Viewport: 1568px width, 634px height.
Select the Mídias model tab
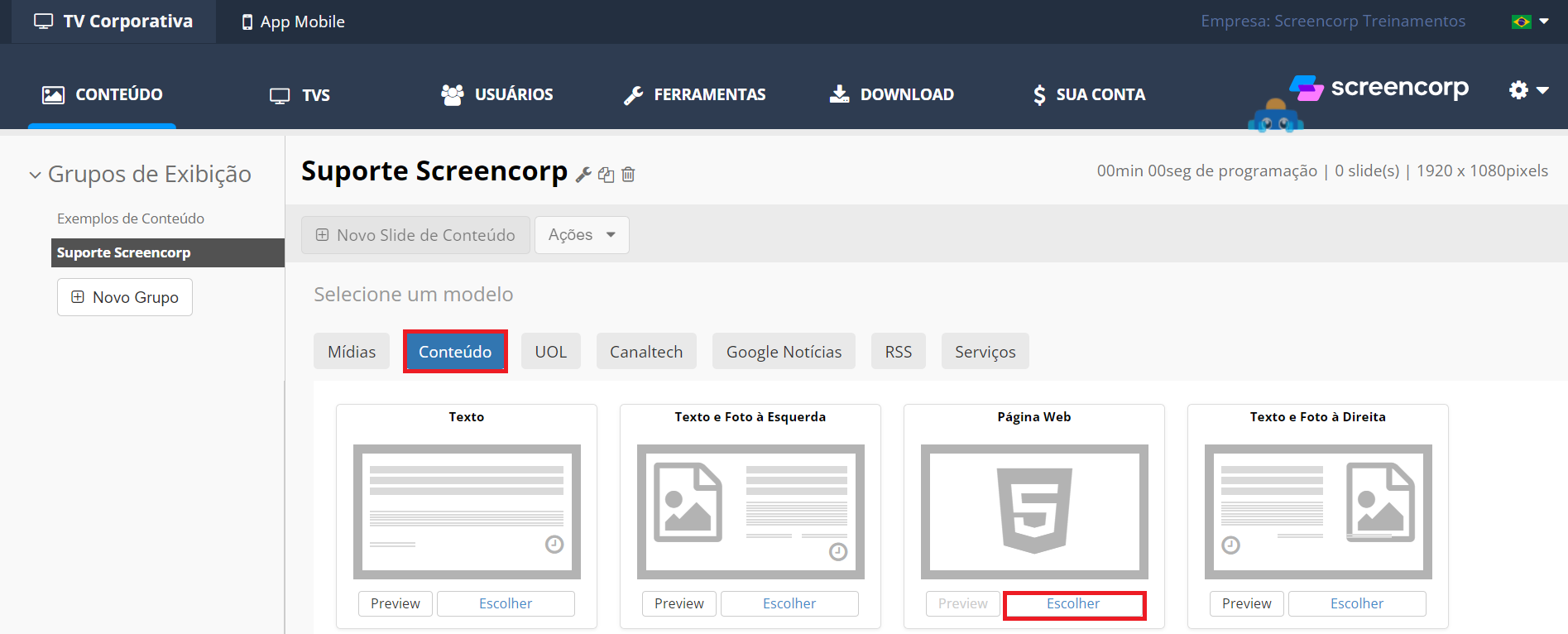[352, 352]
